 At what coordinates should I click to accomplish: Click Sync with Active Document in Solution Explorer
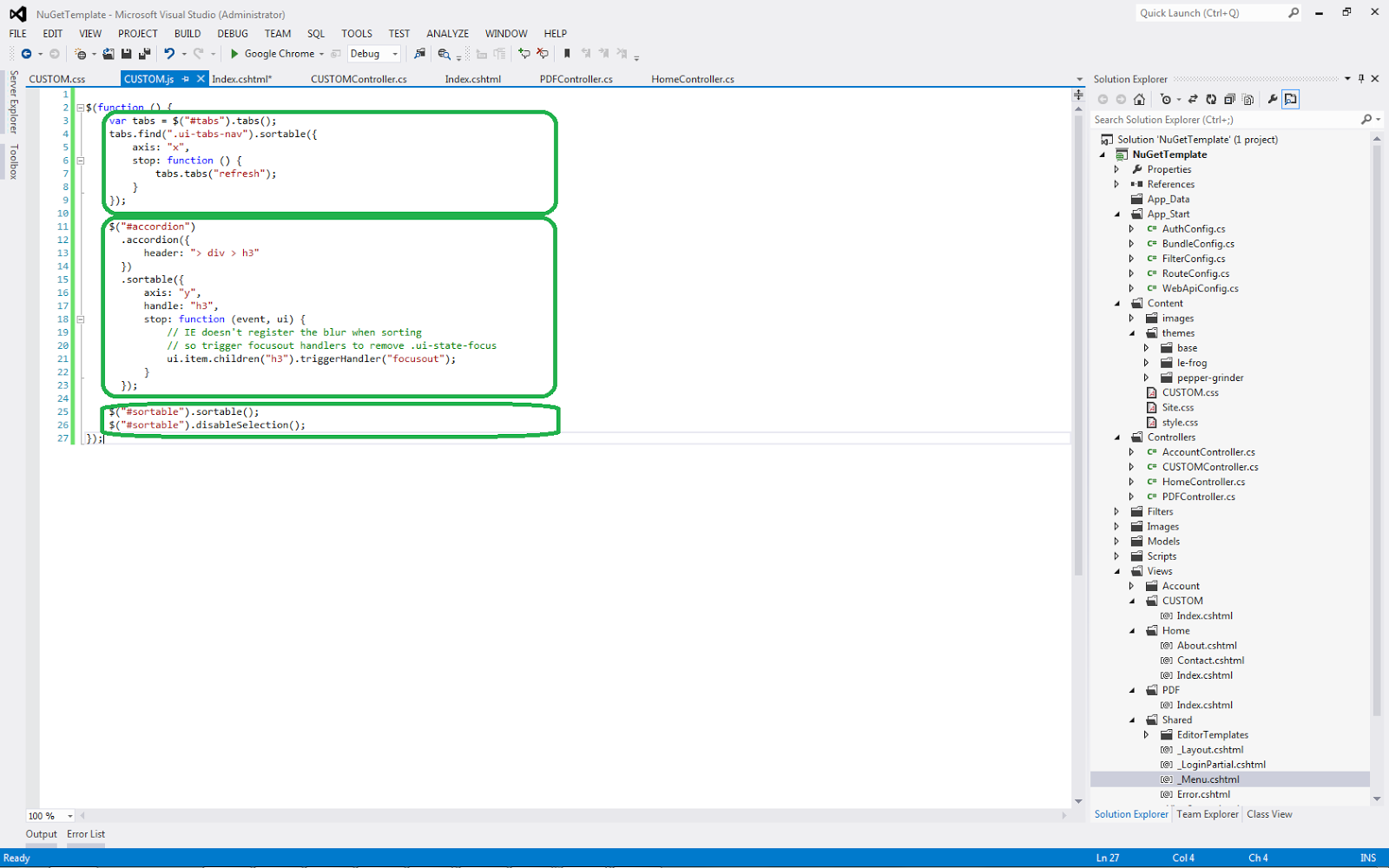click(x=1194, y=99)
